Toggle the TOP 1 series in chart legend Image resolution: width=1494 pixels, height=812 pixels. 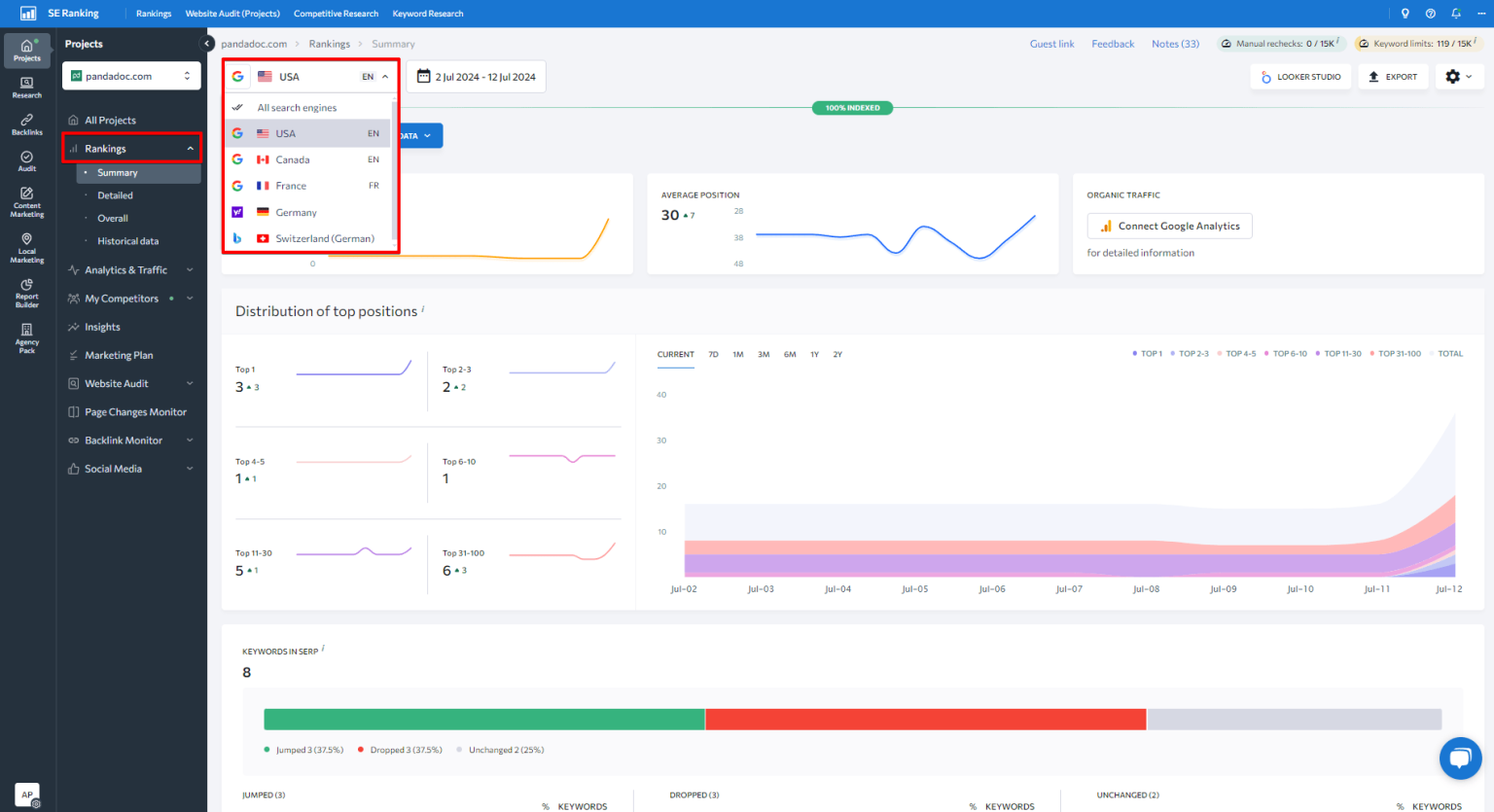(1149, 353)
